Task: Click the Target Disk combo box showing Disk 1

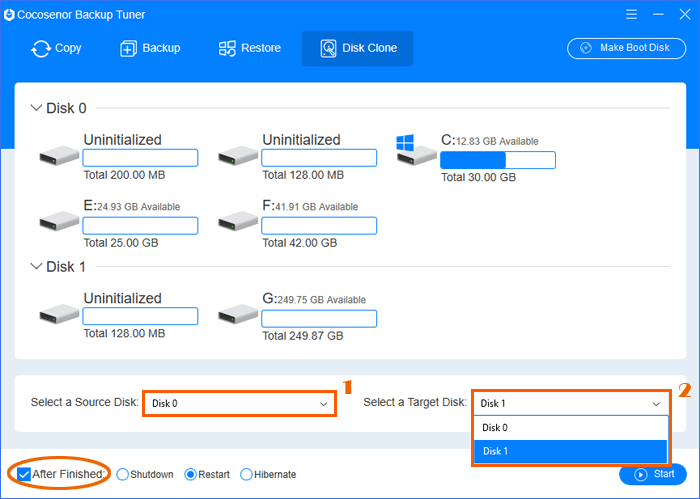Action: point(571,403)
